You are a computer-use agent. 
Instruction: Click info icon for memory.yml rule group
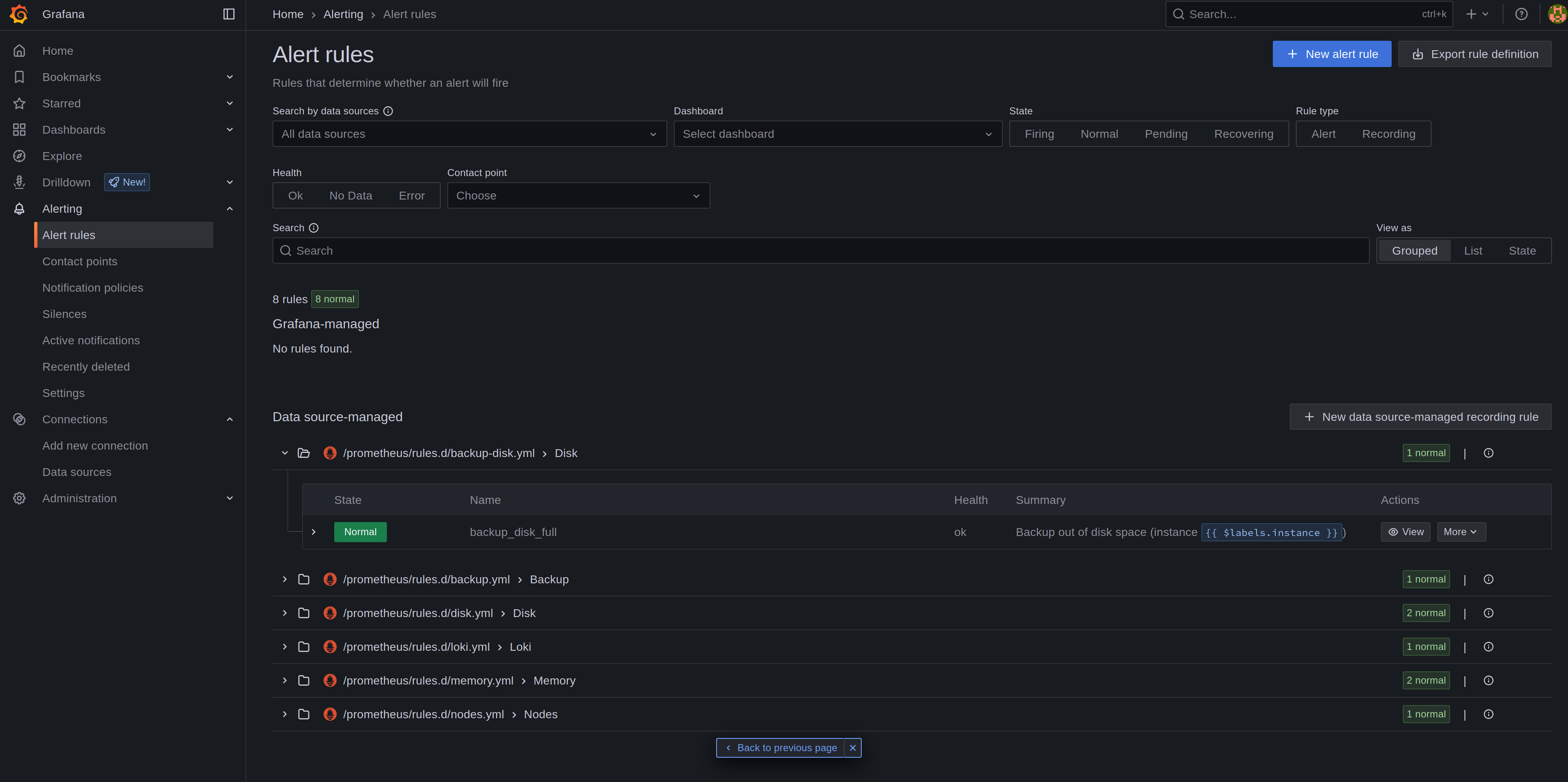coord(1488,680)
